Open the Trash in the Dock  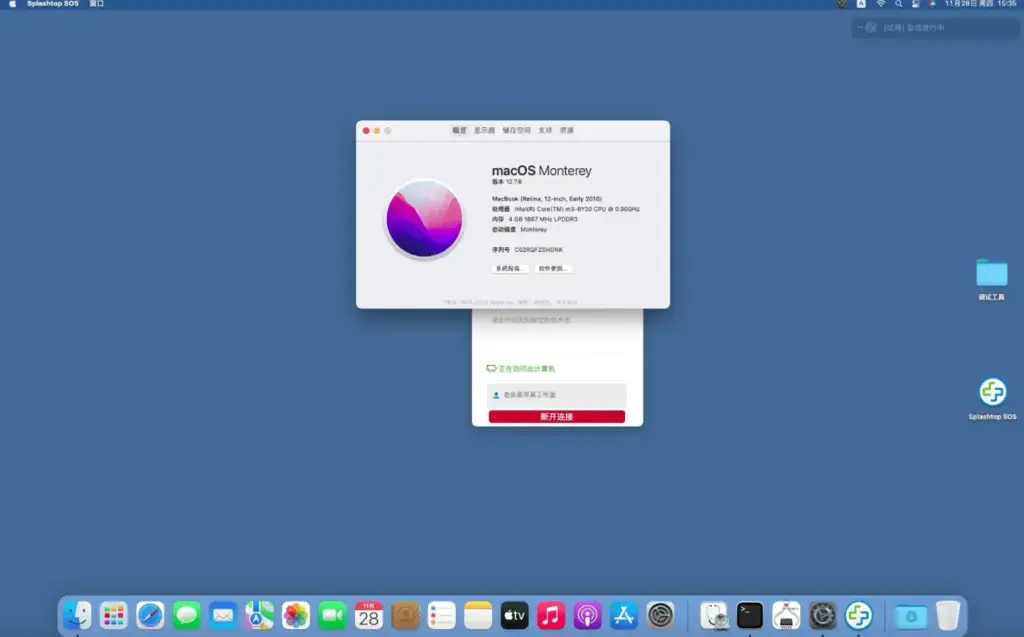click(948, 615)
